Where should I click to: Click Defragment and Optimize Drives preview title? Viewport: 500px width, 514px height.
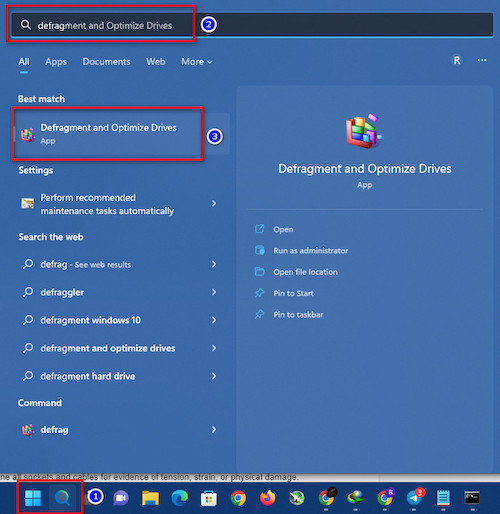(x=365, y=169)
